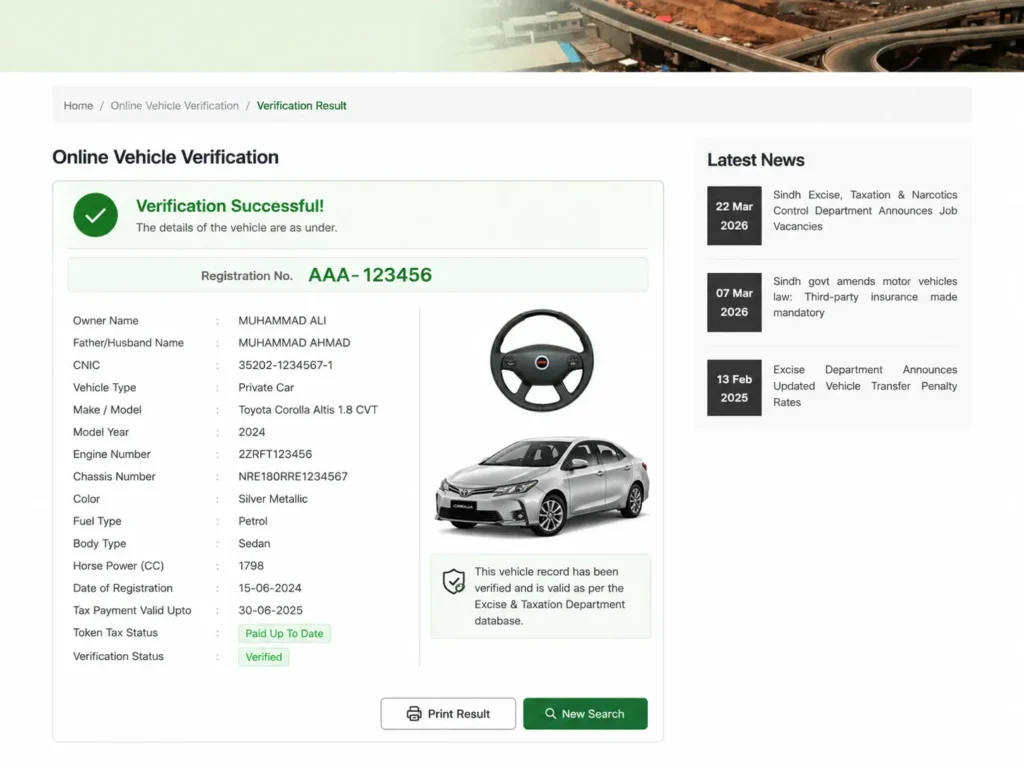This screenshot has width=1024, height=768.
Task: Click the 07 Mar 2026 date badge
Action: coord(734,302)
